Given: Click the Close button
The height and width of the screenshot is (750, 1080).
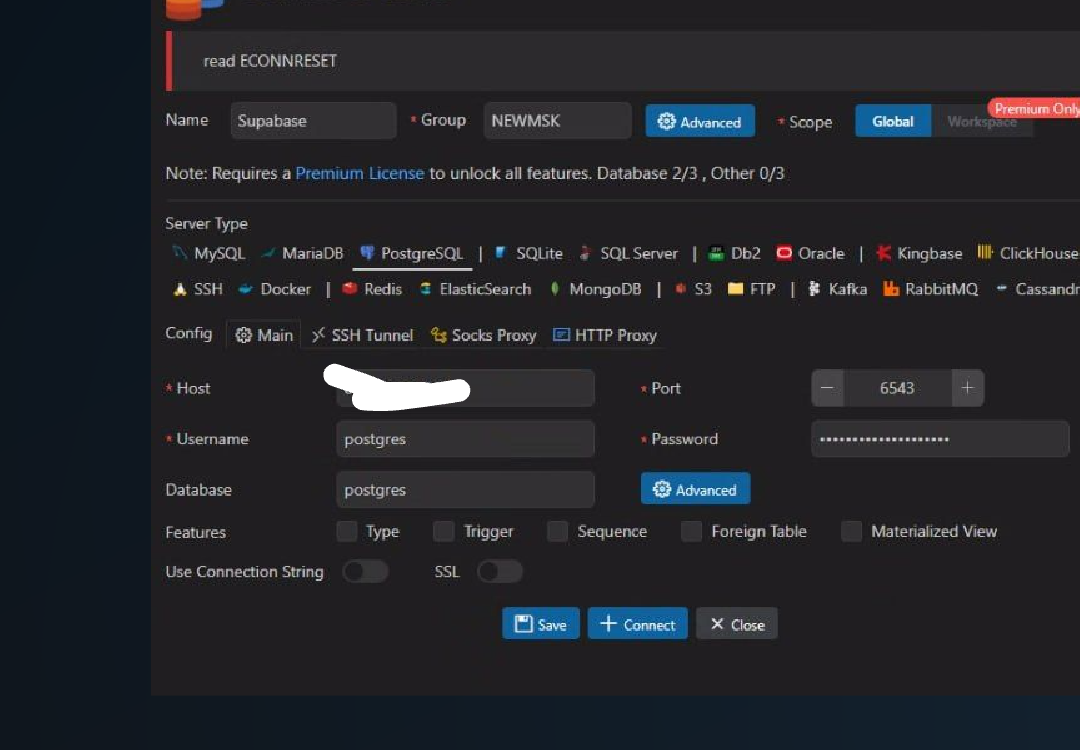Looking at the screenshot, I should [737, 624].
